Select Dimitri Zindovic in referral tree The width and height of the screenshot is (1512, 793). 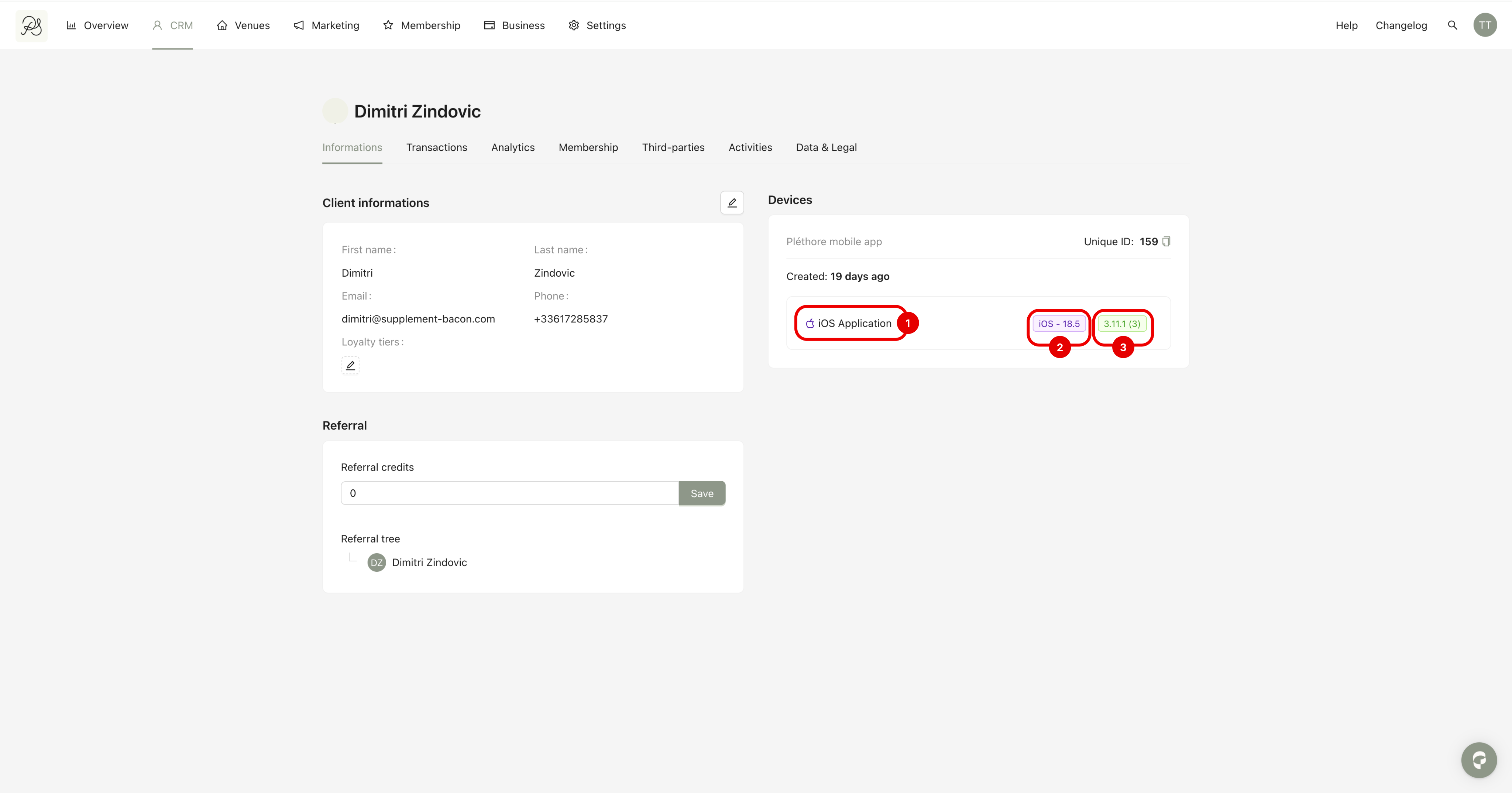(429, 563)
